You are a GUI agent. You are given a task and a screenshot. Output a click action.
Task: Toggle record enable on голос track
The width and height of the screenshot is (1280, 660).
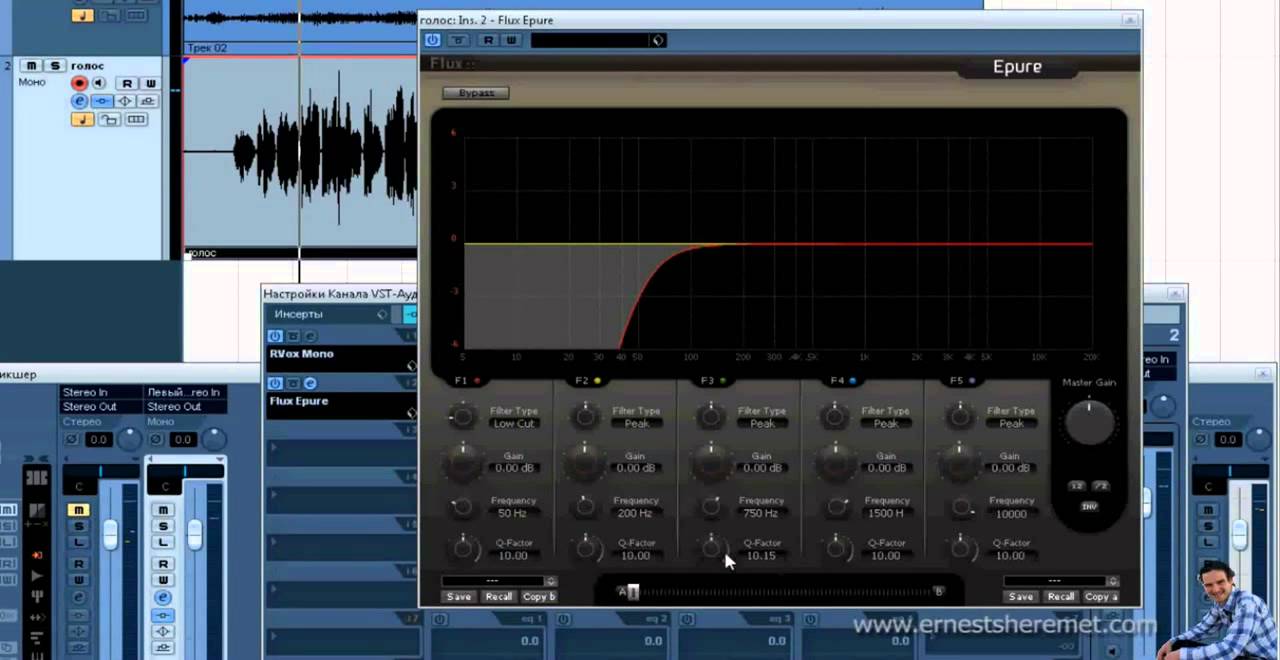click(80, 83)
